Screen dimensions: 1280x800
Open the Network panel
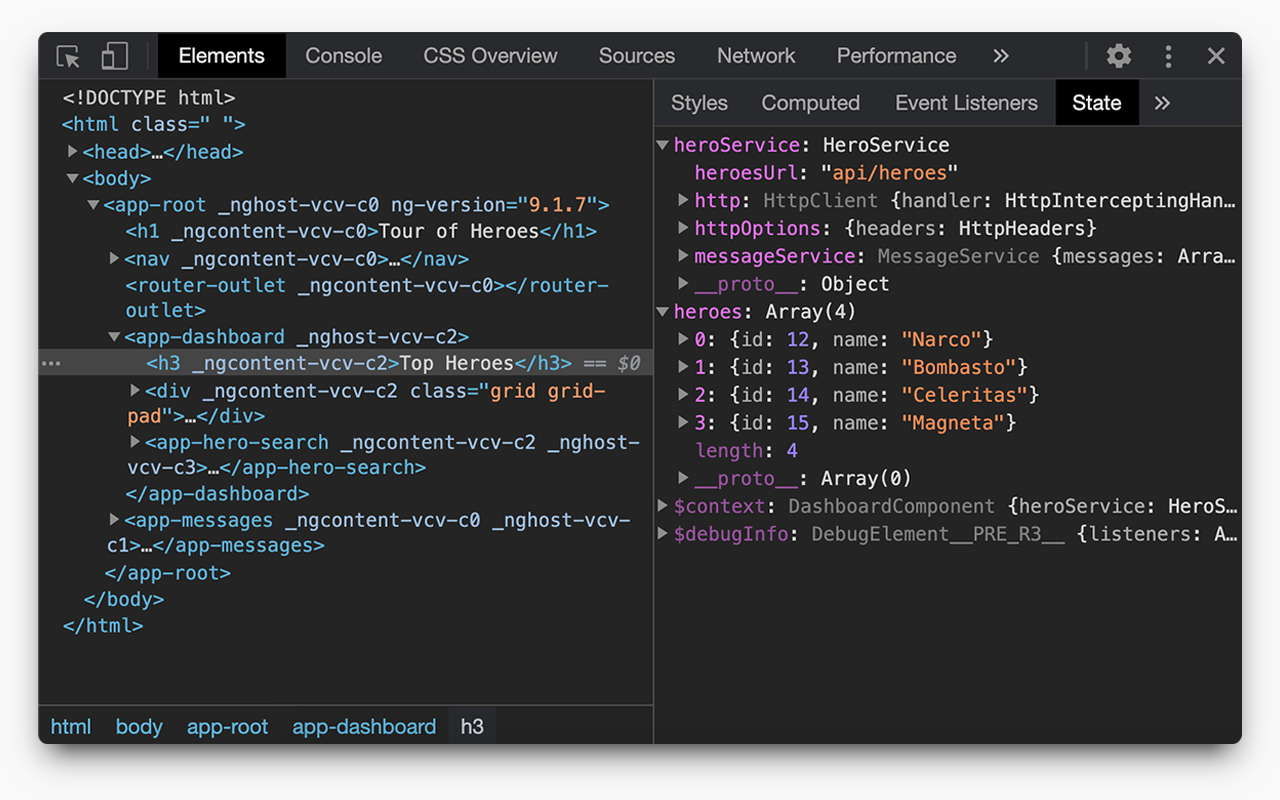pyautogui.click(x=756, y=56)
